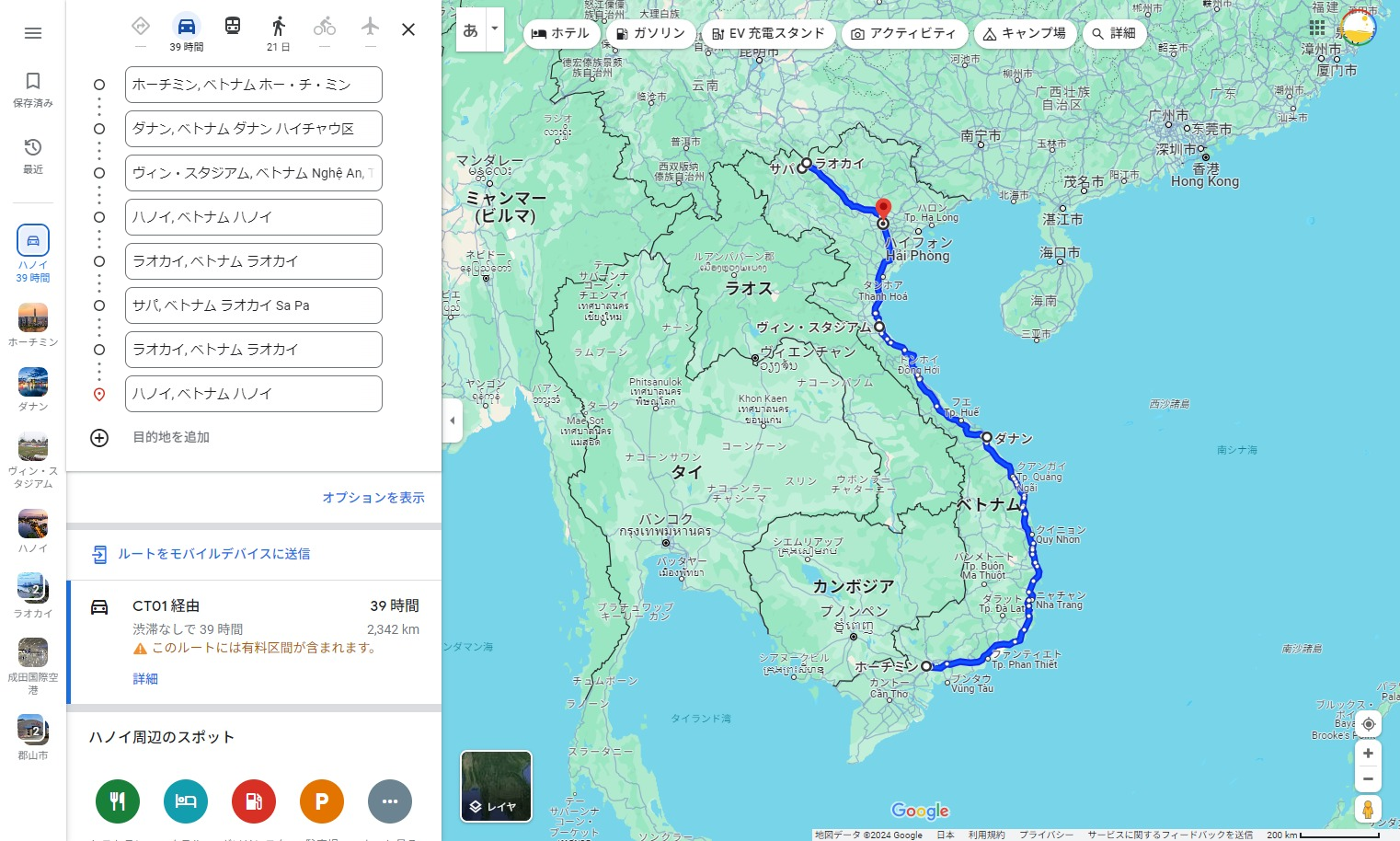Collapse the side panel arrow

452,420
